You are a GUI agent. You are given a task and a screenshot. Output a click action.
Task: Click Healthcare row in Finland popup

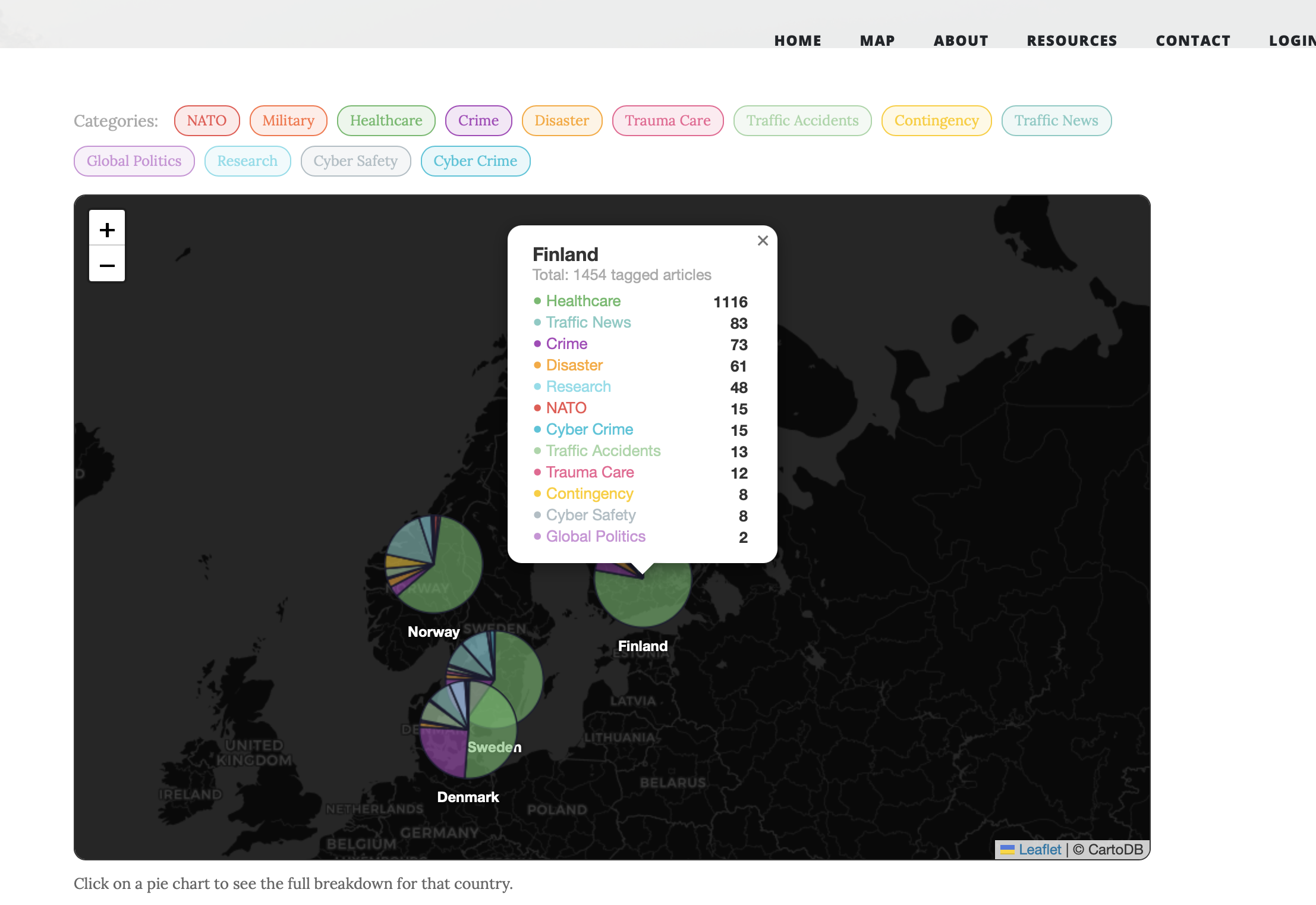click(641, 301)
